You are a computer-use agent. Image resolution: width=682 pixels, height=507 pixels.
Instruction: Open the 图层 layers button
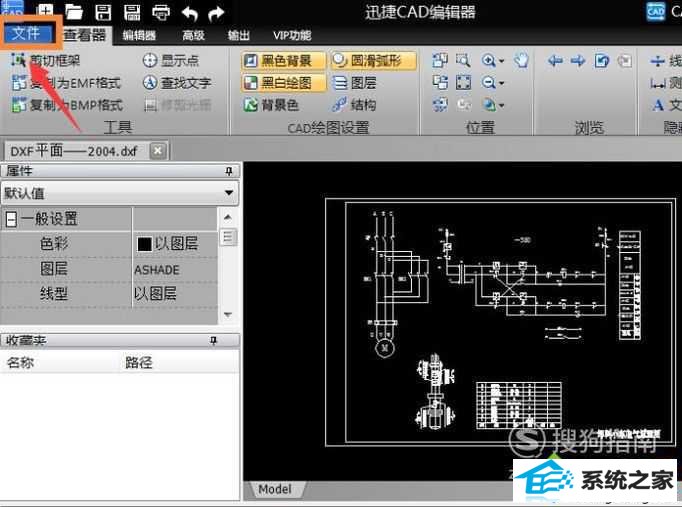pos(354,83)
